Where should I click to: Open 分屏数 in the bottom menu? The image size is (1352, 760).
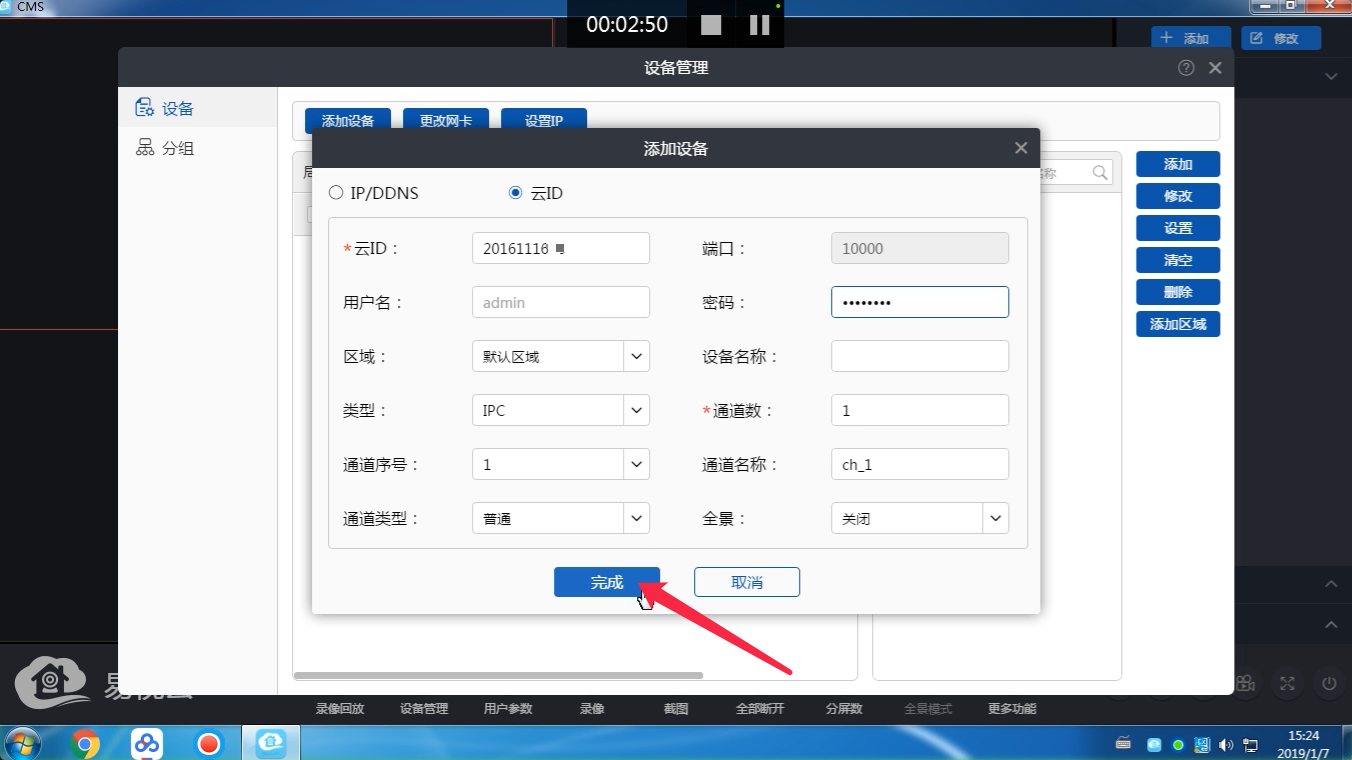[x=844, y=709]
